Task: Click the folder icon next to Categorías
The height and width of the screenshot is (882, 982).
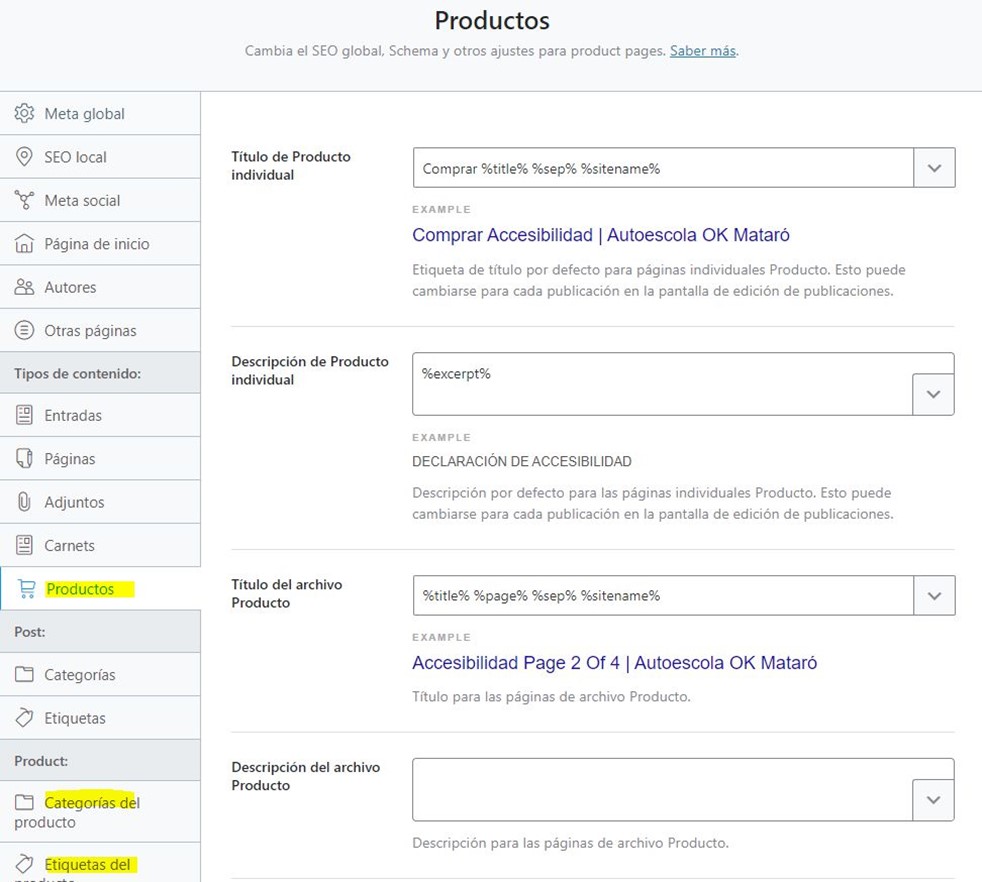Action: [x=25, y=675]
